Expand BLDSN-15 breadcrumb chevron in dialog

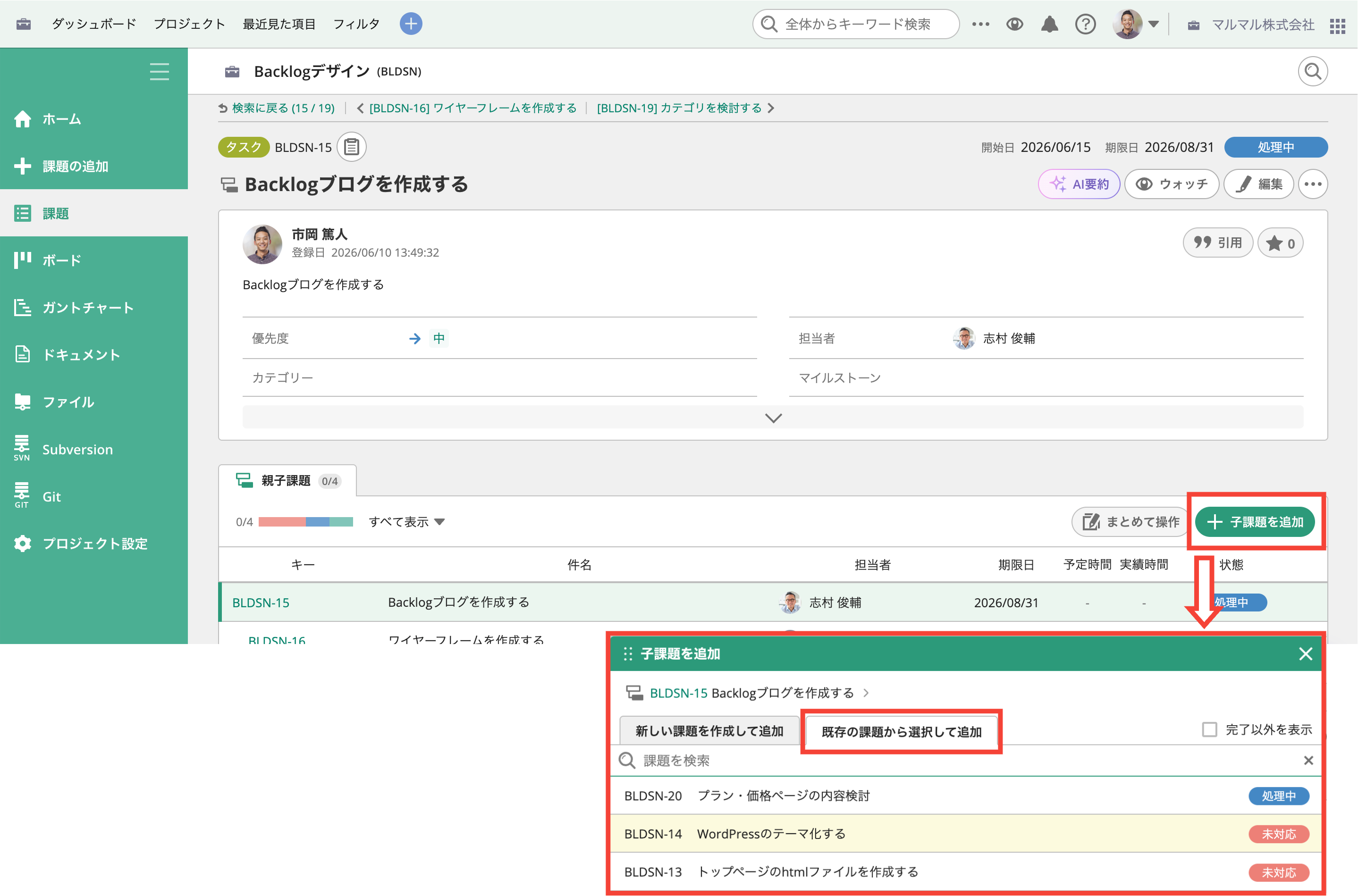866,693
